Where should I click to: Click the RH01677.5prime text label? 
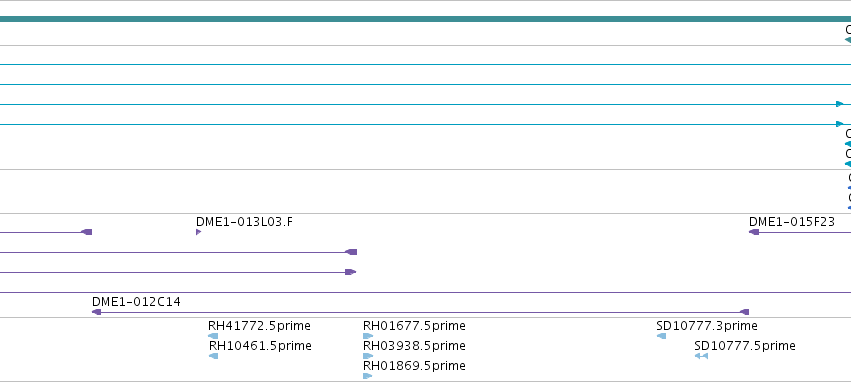pos(414,326)
